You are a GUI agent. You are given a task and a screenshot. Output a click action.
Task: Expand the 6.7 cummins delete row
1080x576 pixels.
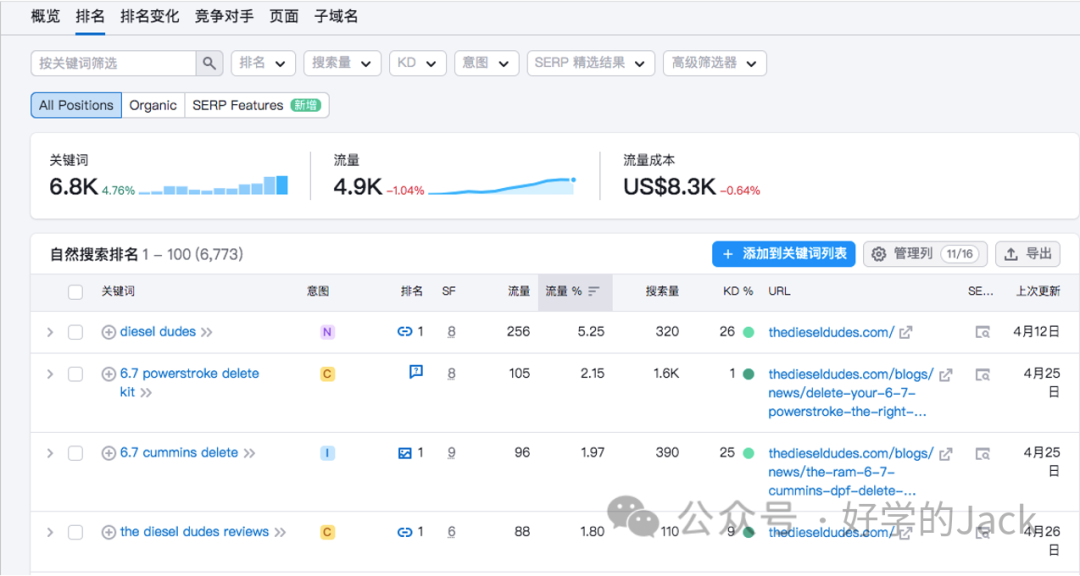(50, 453)
